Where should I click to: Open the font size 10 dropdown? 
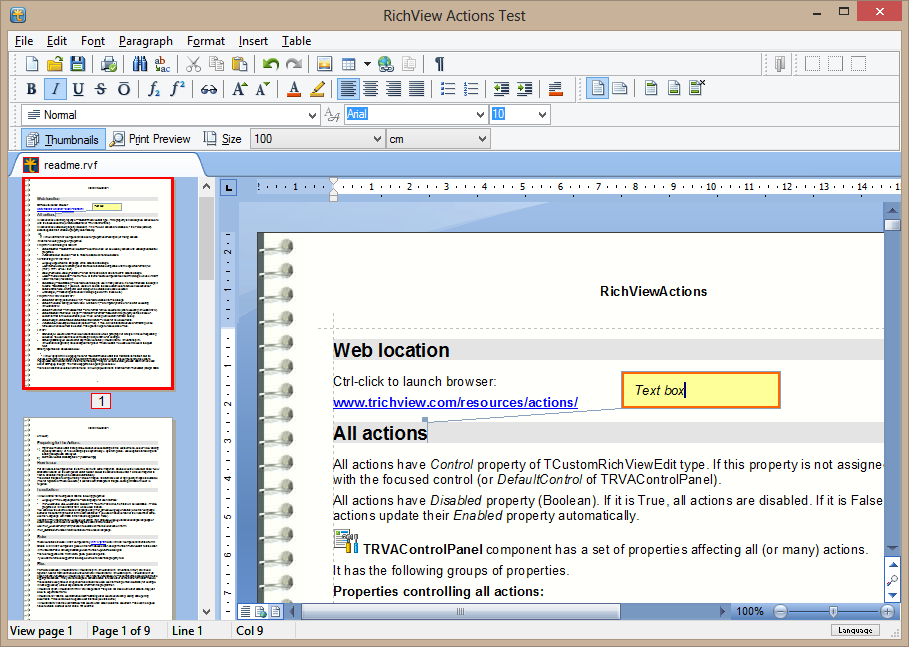click(x=542, y=115)
